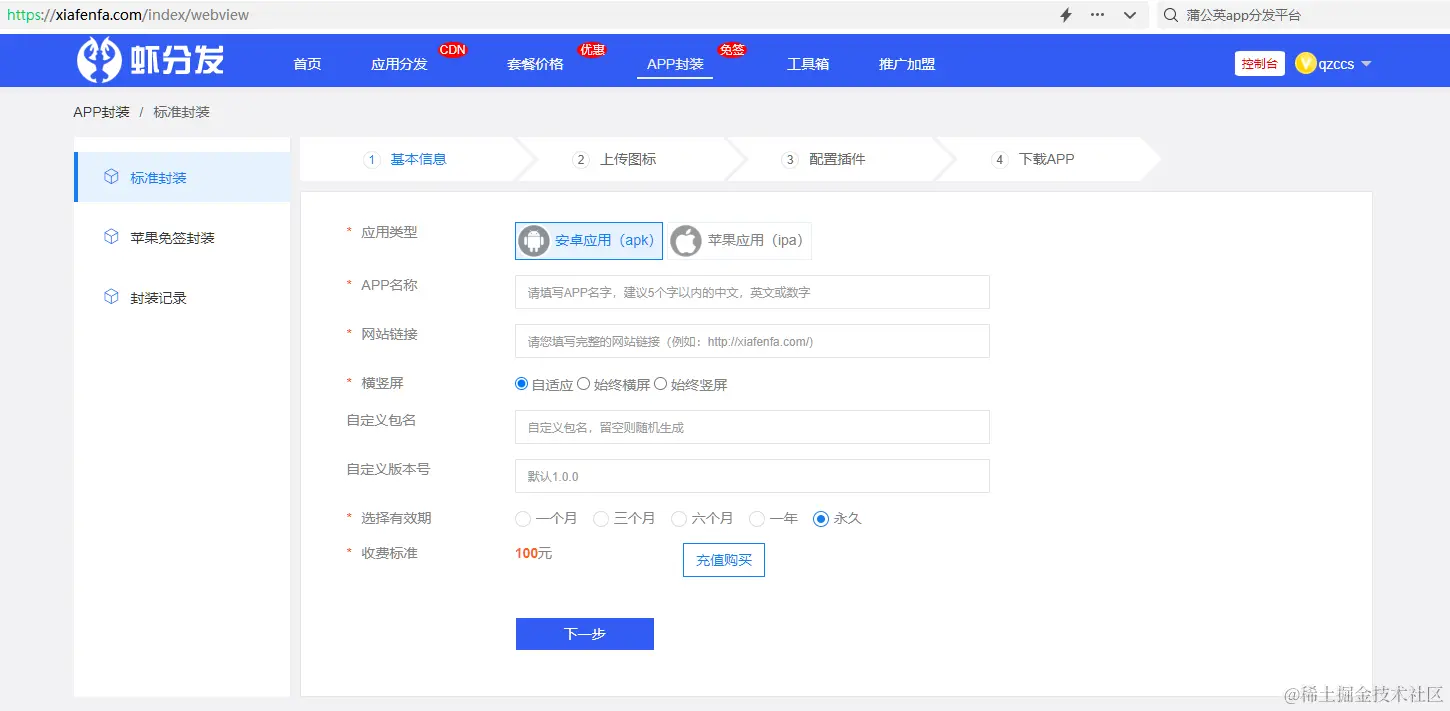The height and width of the screenshot is (711, 1450).
Task: Click the yellow user avatar icon
Action: click(1305, 63)
